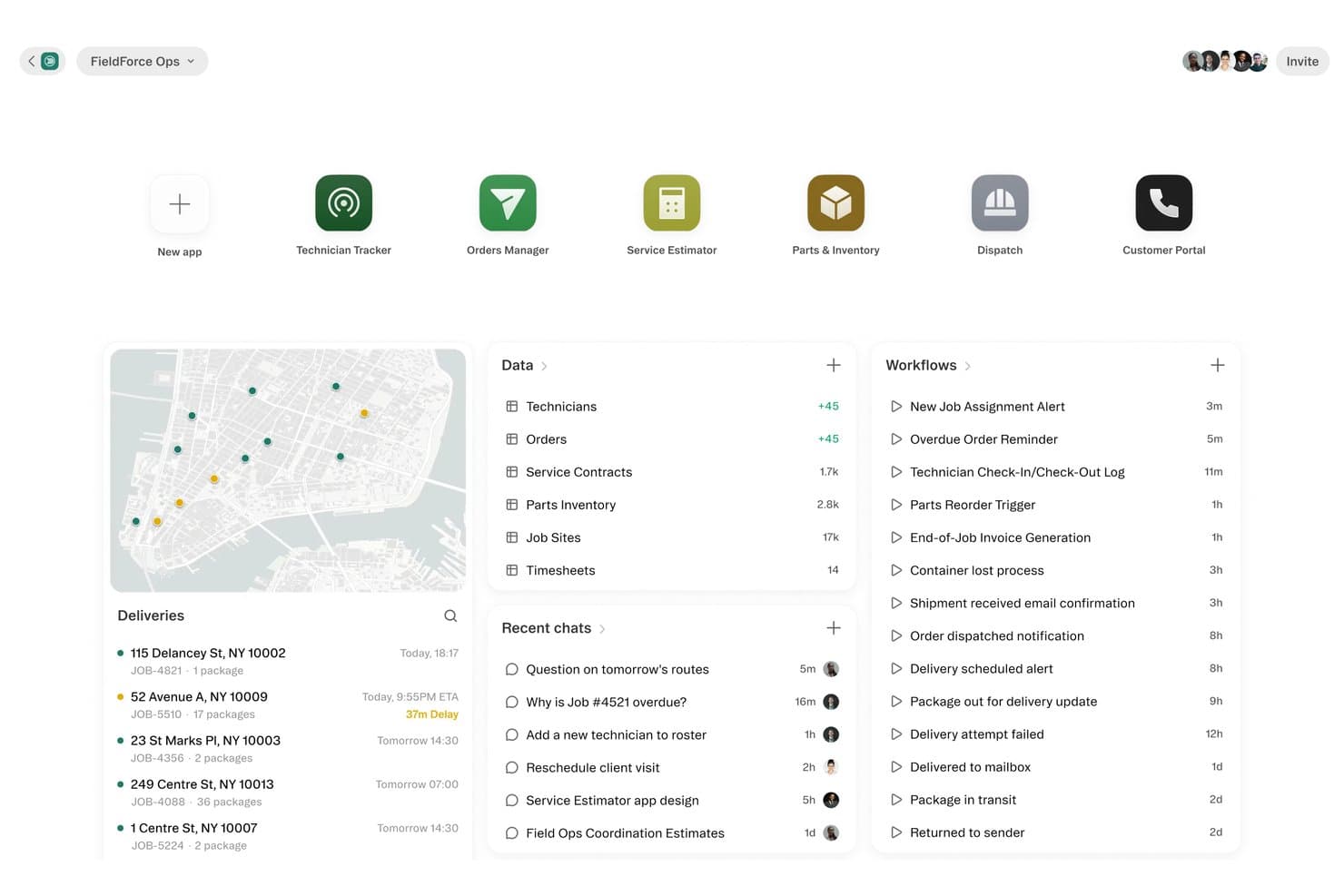This screenshot has height=896, width=1344.
Task: Open chat 'Why is Job #4521 overdue?'
Action: [672, 703]
